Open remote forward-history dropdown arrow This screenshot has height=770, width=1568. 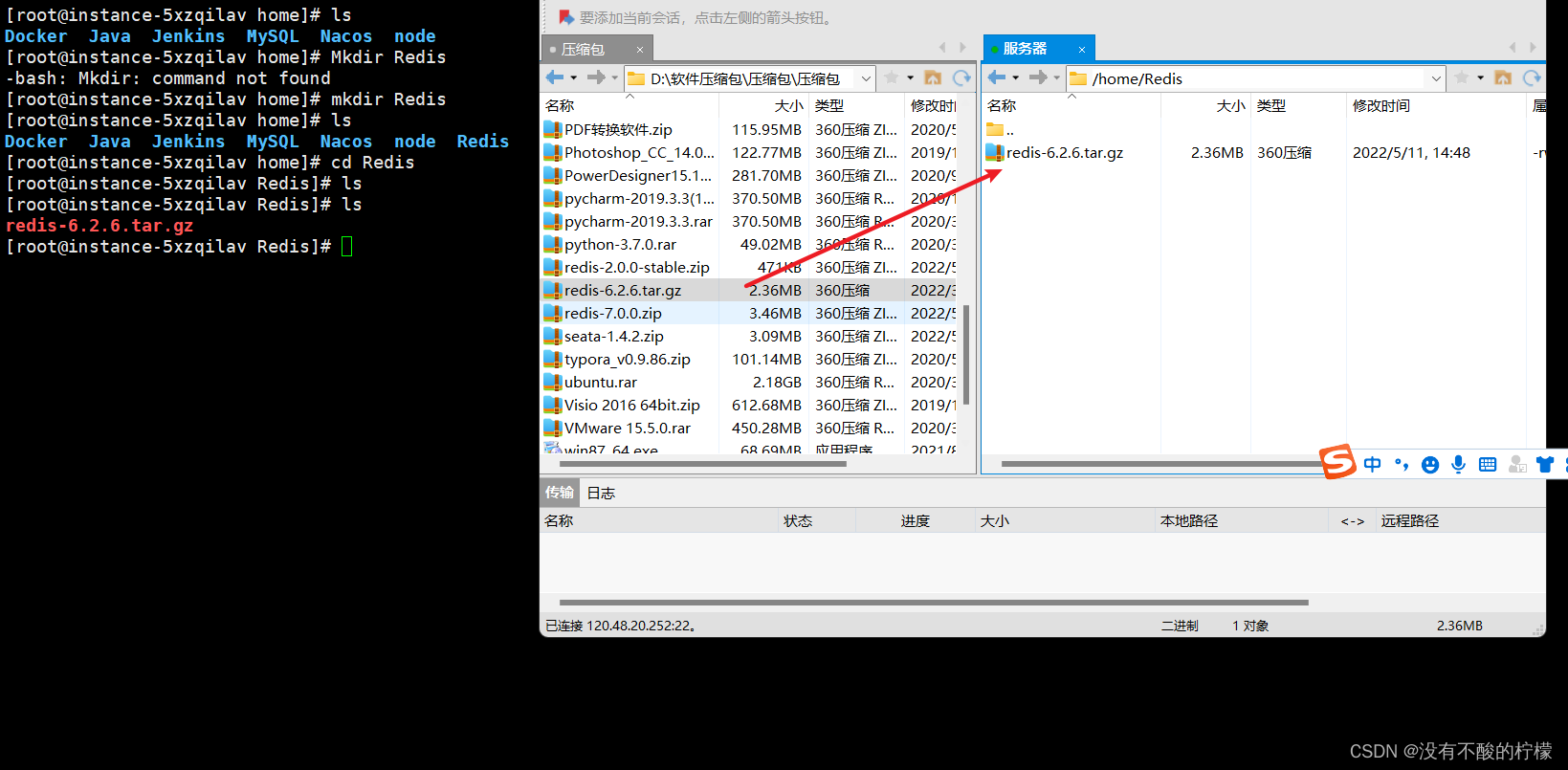[1056, 78]
